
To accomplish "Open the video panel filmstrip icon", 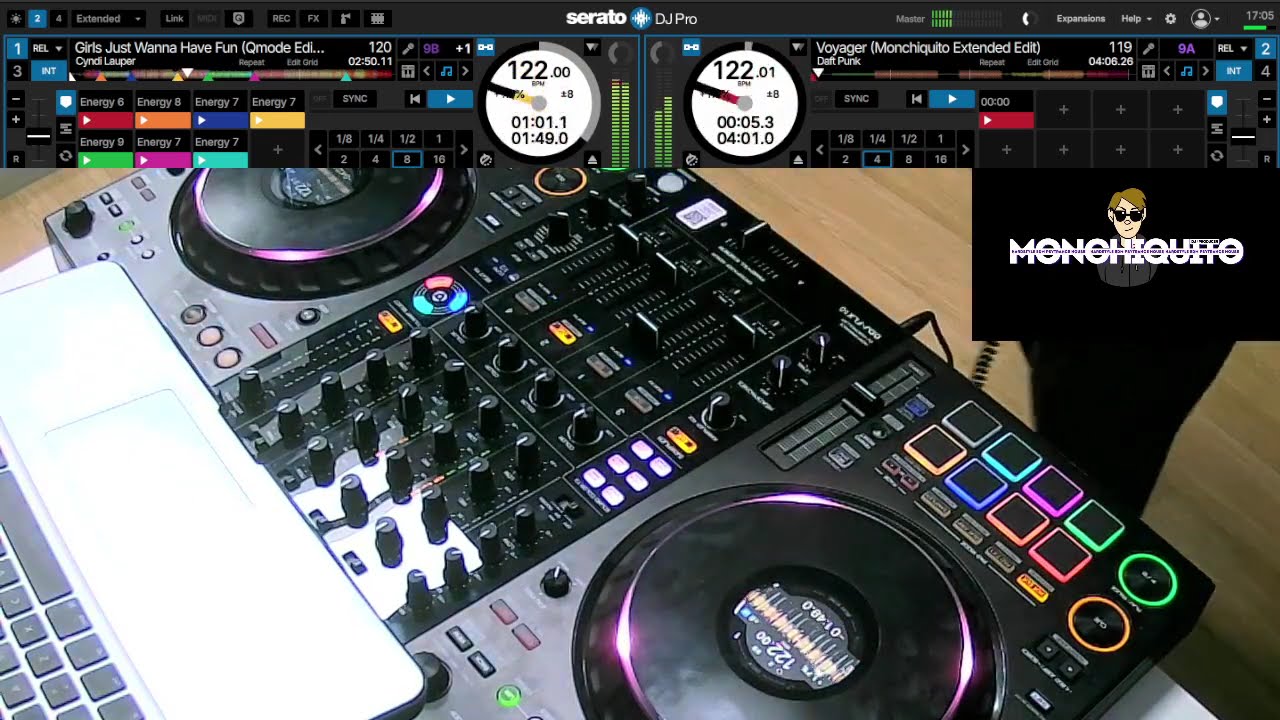I will pyautogui.click(x=377, y=18).
